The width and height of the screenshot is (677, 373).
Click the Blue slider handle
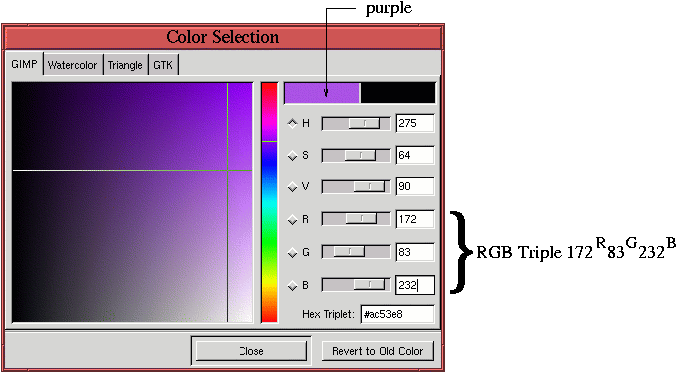click(x=369, y=284)
